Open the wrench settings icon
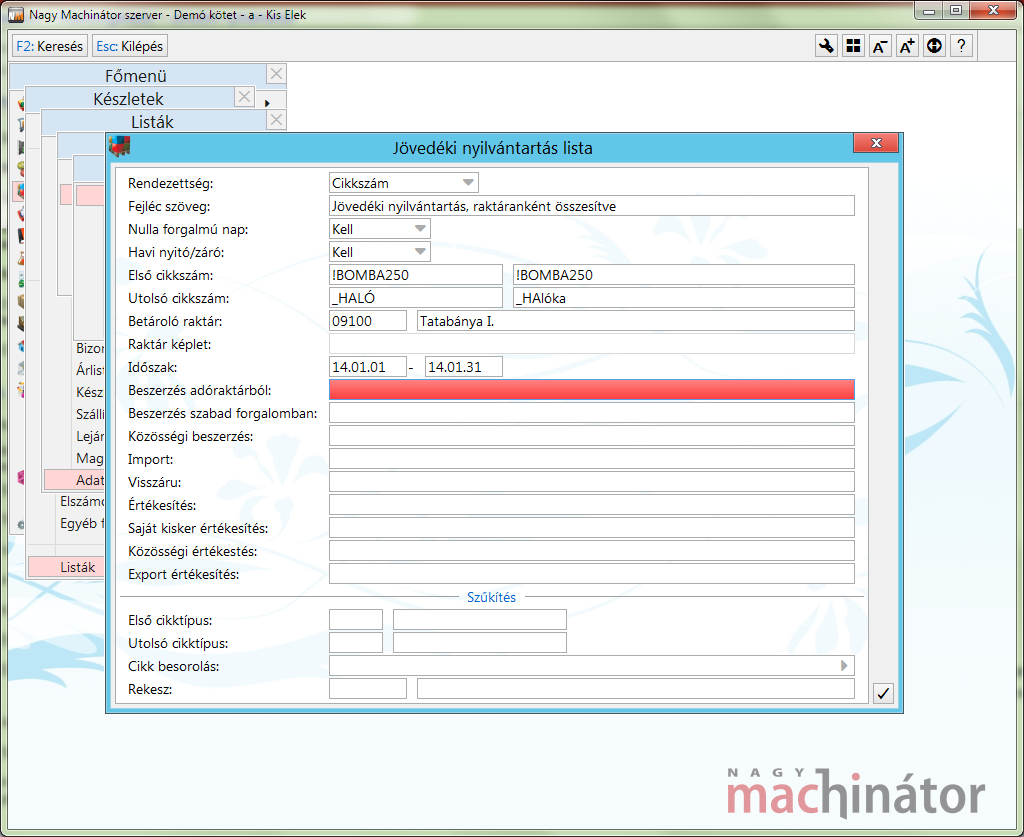Screen dimensions: 1024x837 point(826,46)
